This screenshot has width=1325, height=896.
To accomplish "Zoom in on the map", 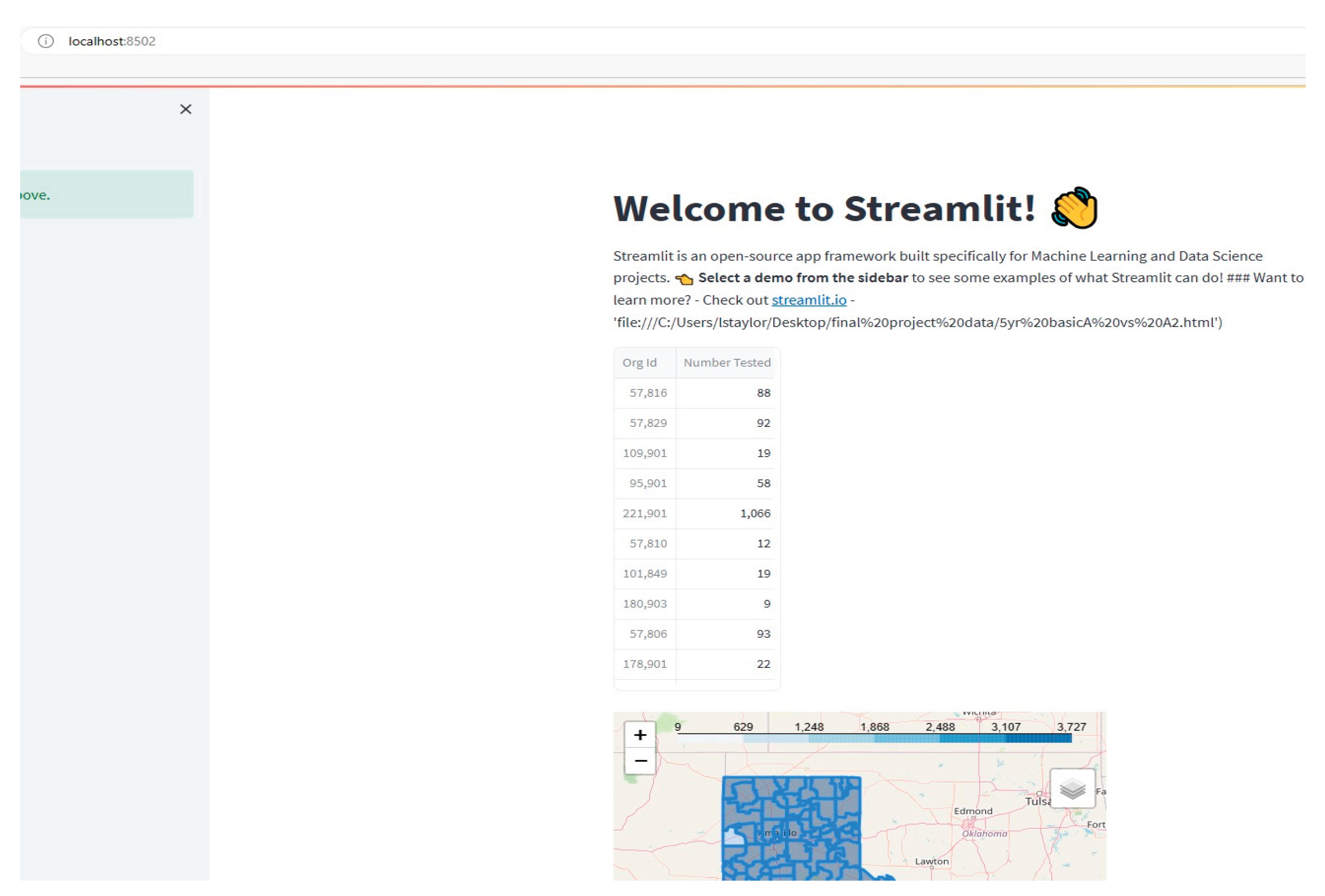I will 639,735.
